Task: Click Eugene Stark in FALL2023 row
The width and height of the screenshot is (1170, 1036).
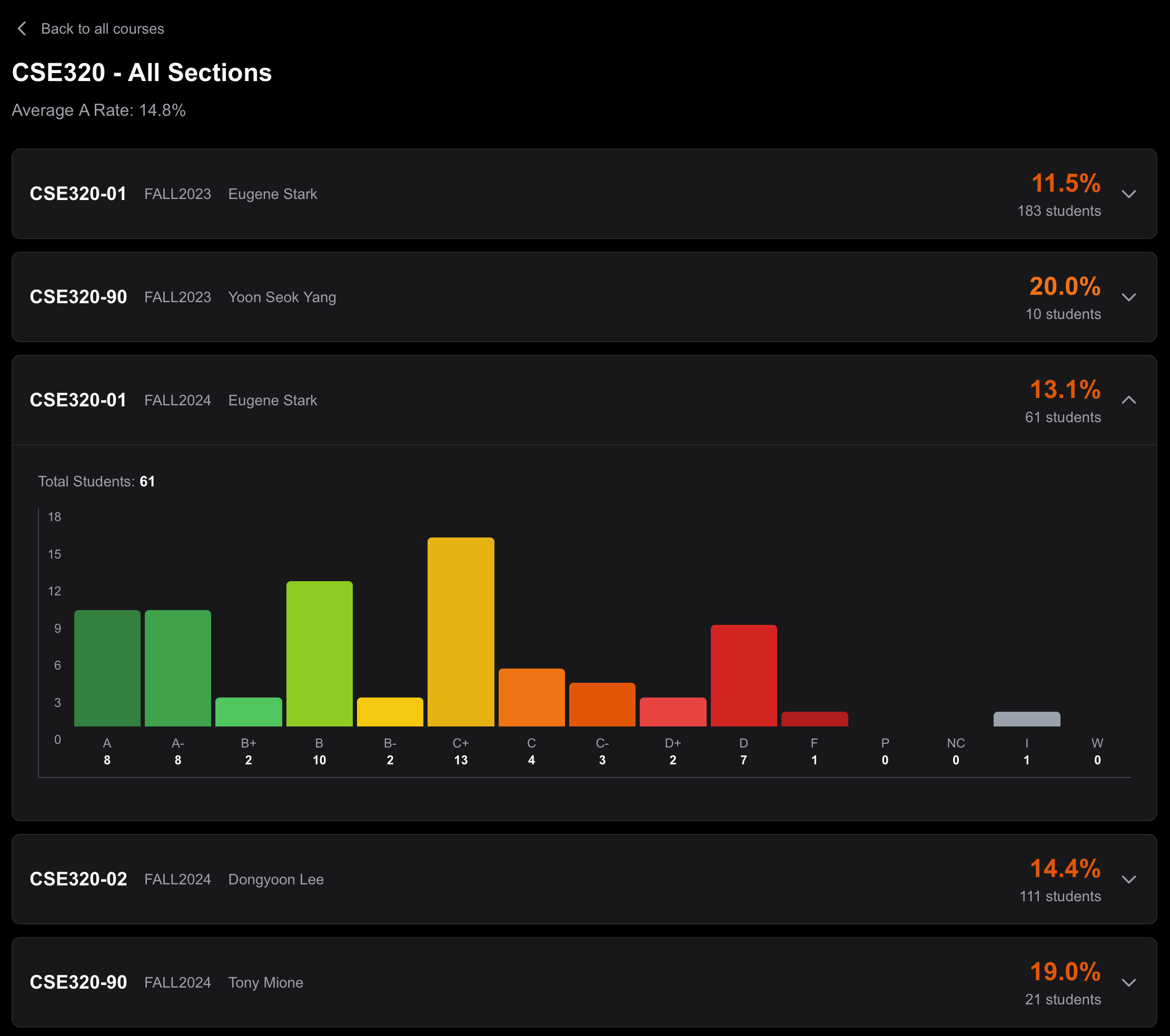Action: click(x=272, y=194)
